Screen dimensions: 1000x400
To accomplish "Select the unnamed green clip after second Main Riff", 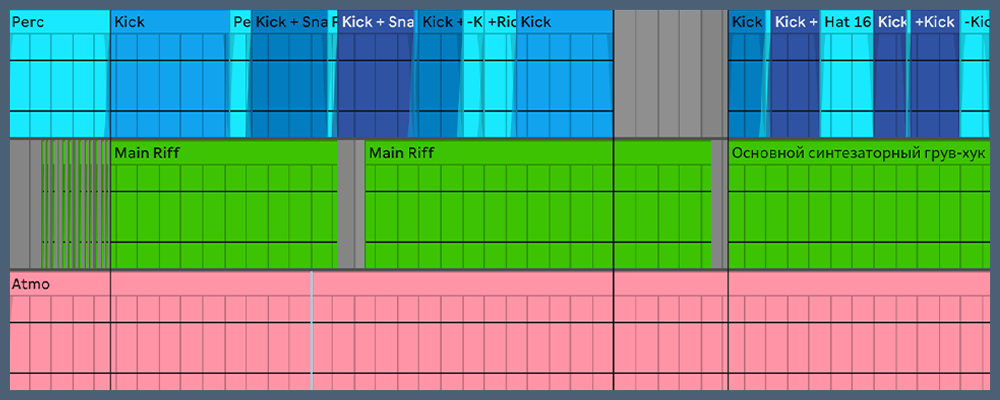I will 663,204.
